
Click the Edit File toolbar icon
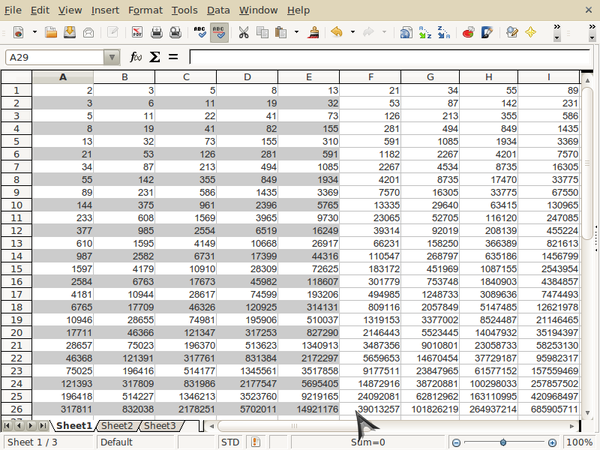112,33
